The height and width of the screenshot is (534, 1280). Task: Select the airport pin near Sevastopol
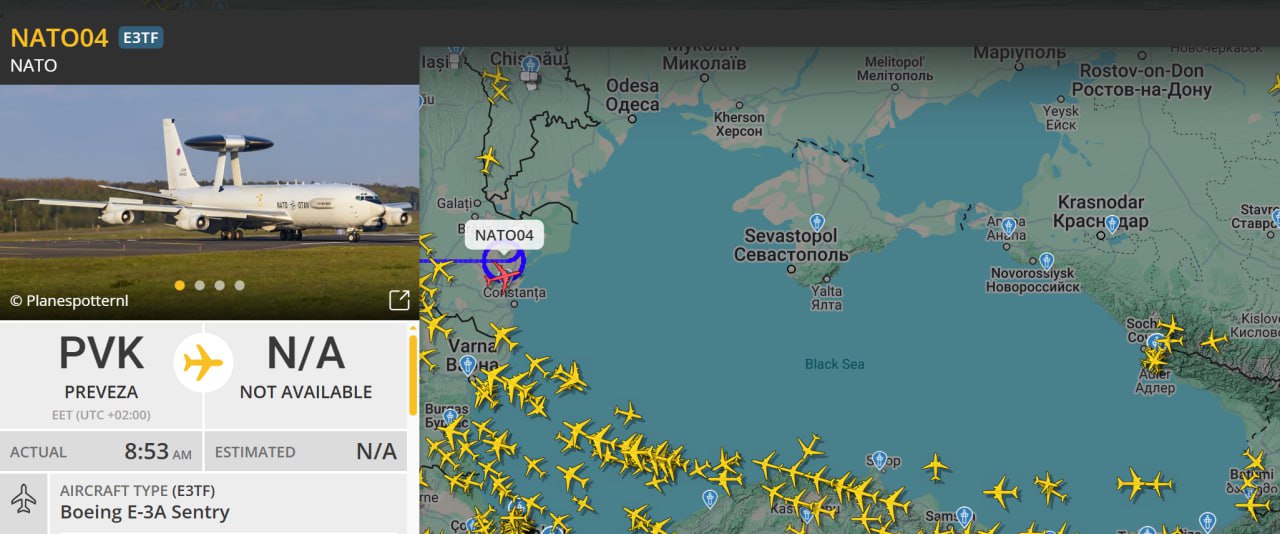tap(817, 223)
